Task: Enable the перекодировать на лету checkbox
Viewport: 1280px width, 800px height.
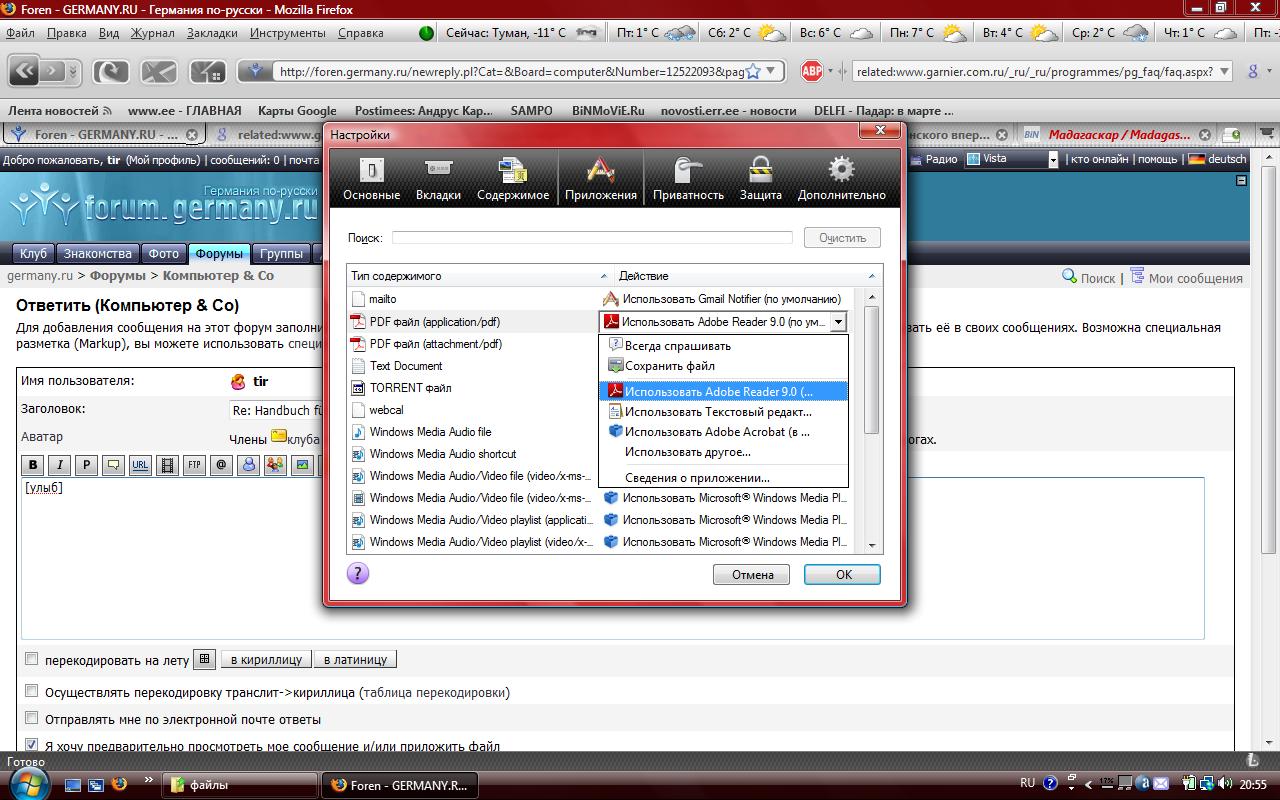Action: click(31, 659)
